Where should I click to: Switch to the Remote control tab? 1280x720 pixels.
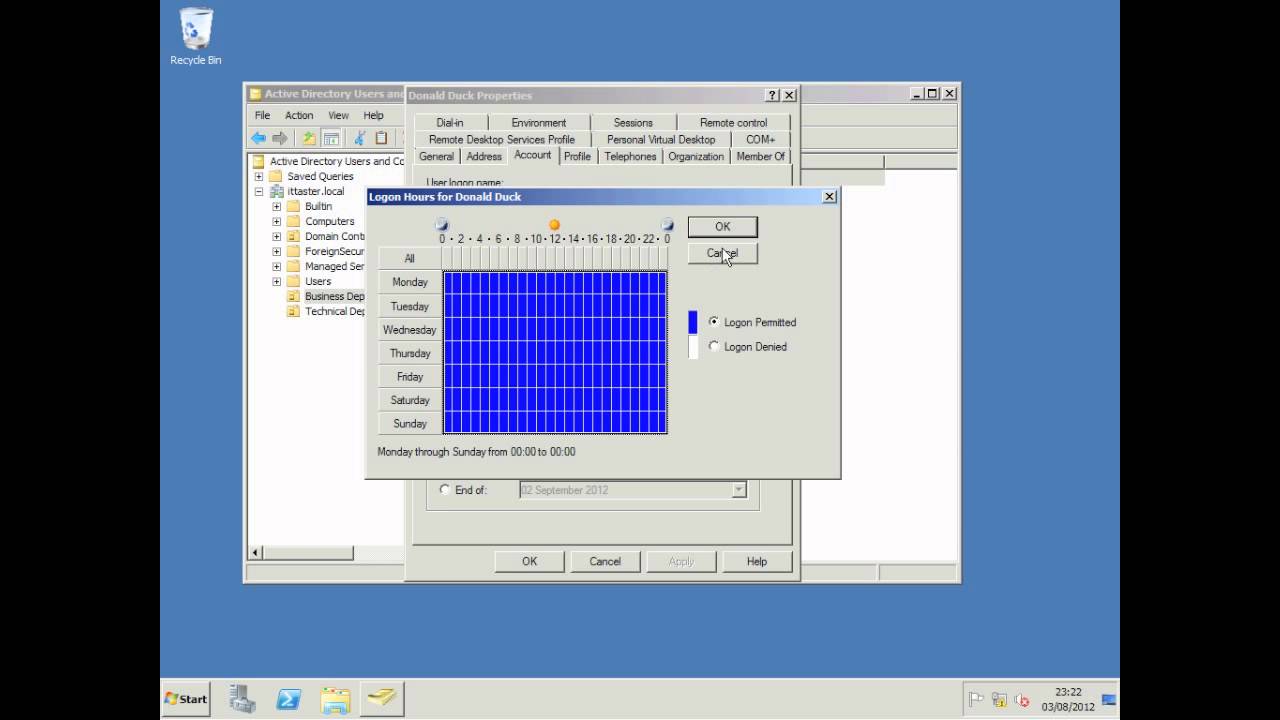tap(733, 122)
